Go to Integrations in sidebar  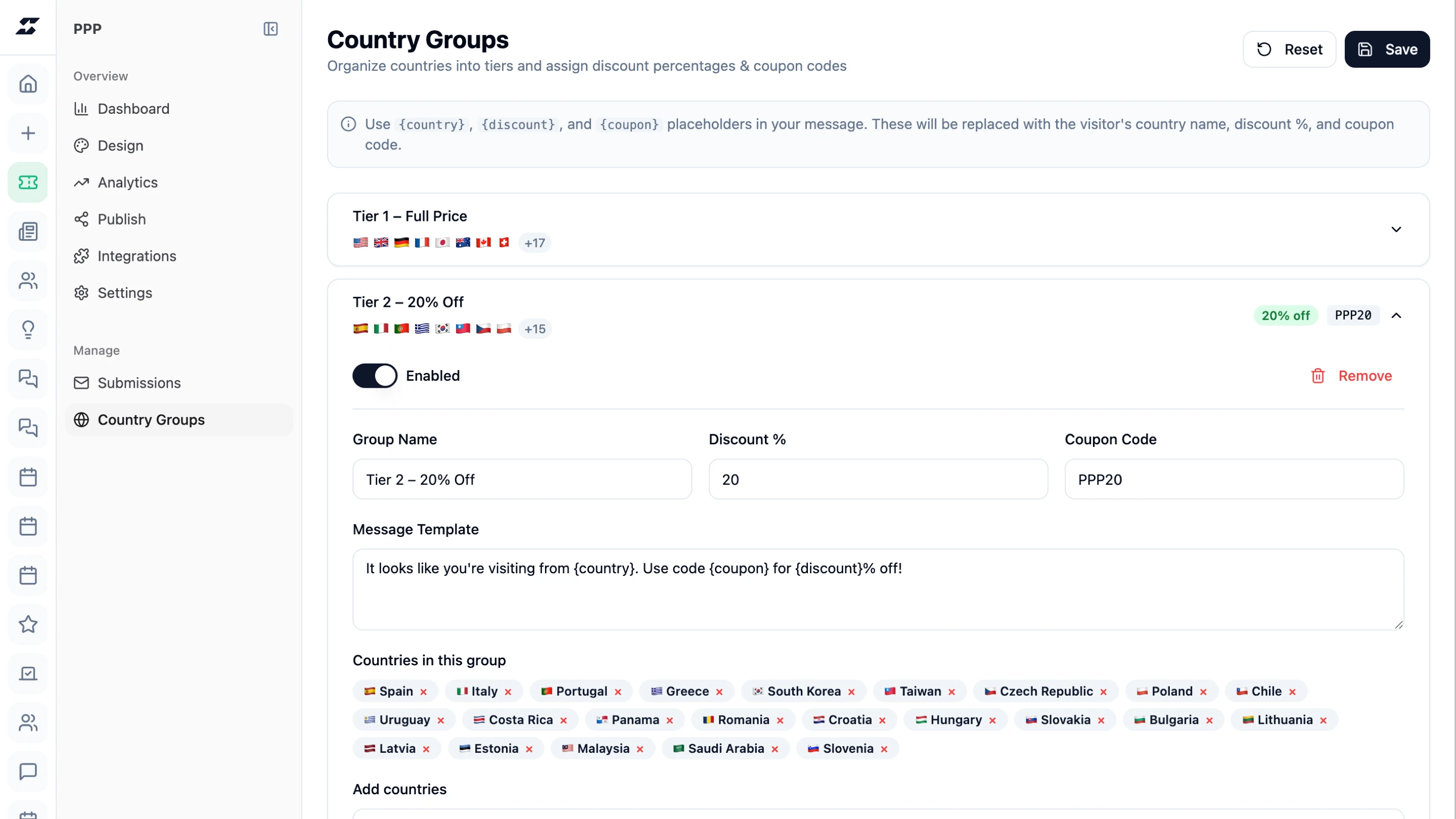tap(137, 256)
